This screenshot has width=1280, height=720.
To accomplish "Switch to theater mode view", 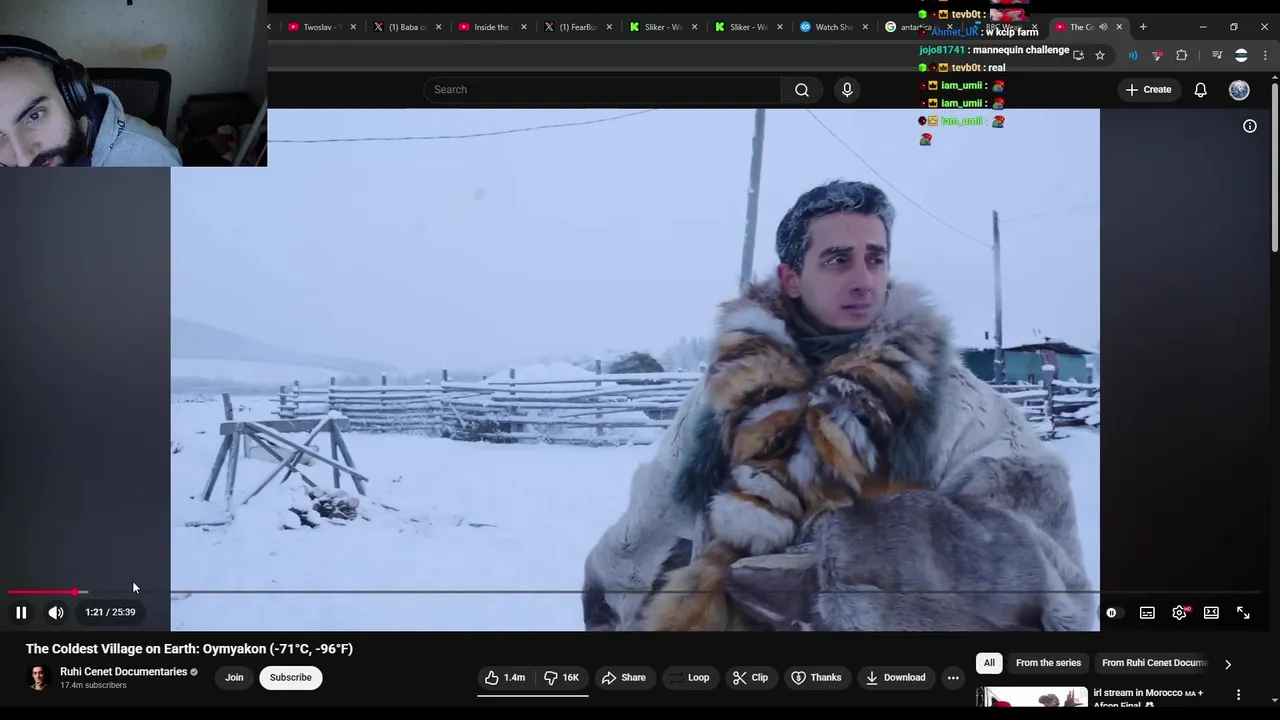I will [x=1211, y=613].
